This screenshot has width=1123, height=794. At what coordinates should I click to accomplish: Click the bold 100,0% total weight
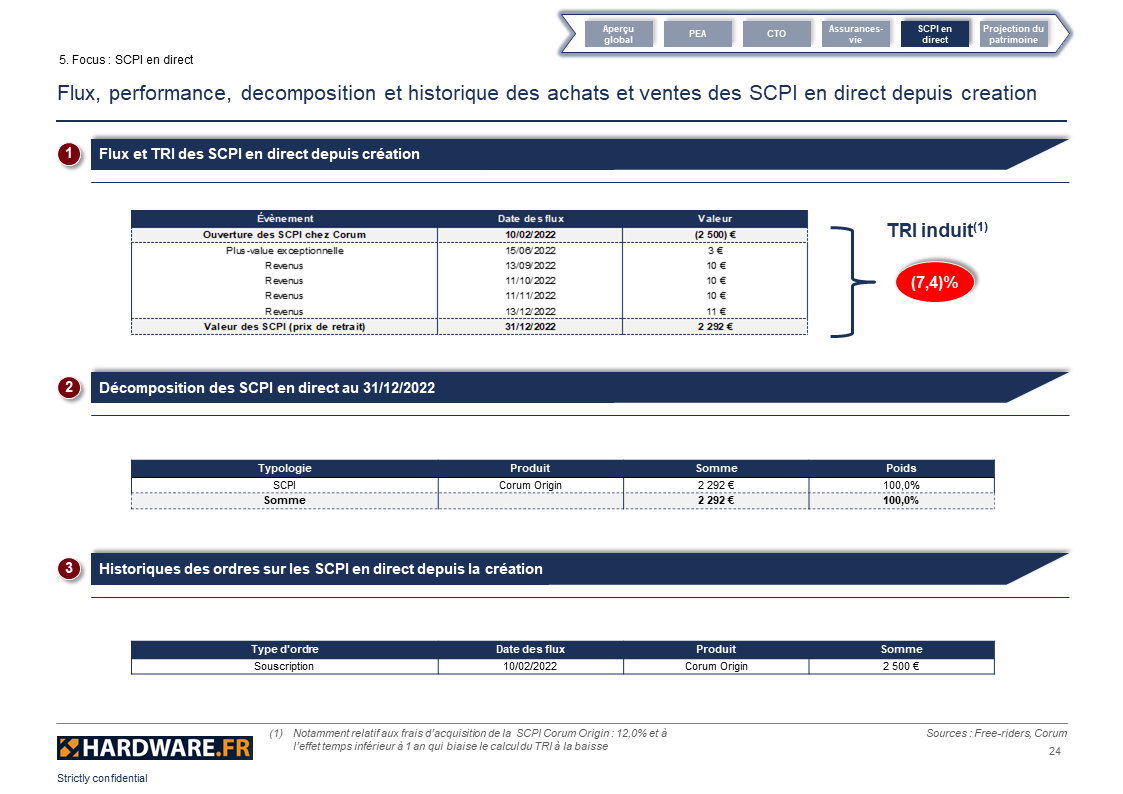(x=901, y=500)
